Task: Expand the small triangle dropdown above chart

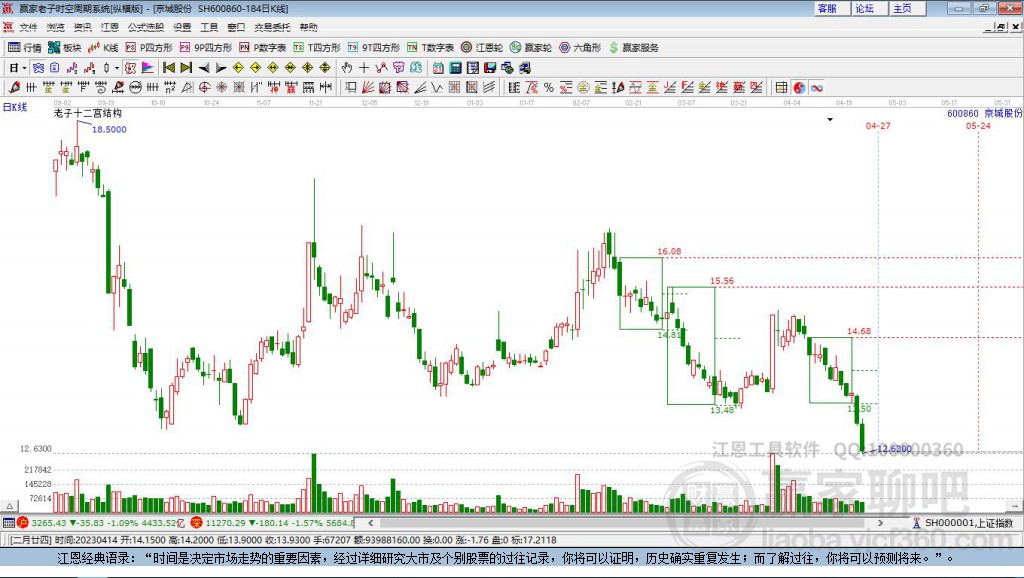Action: 830,120
